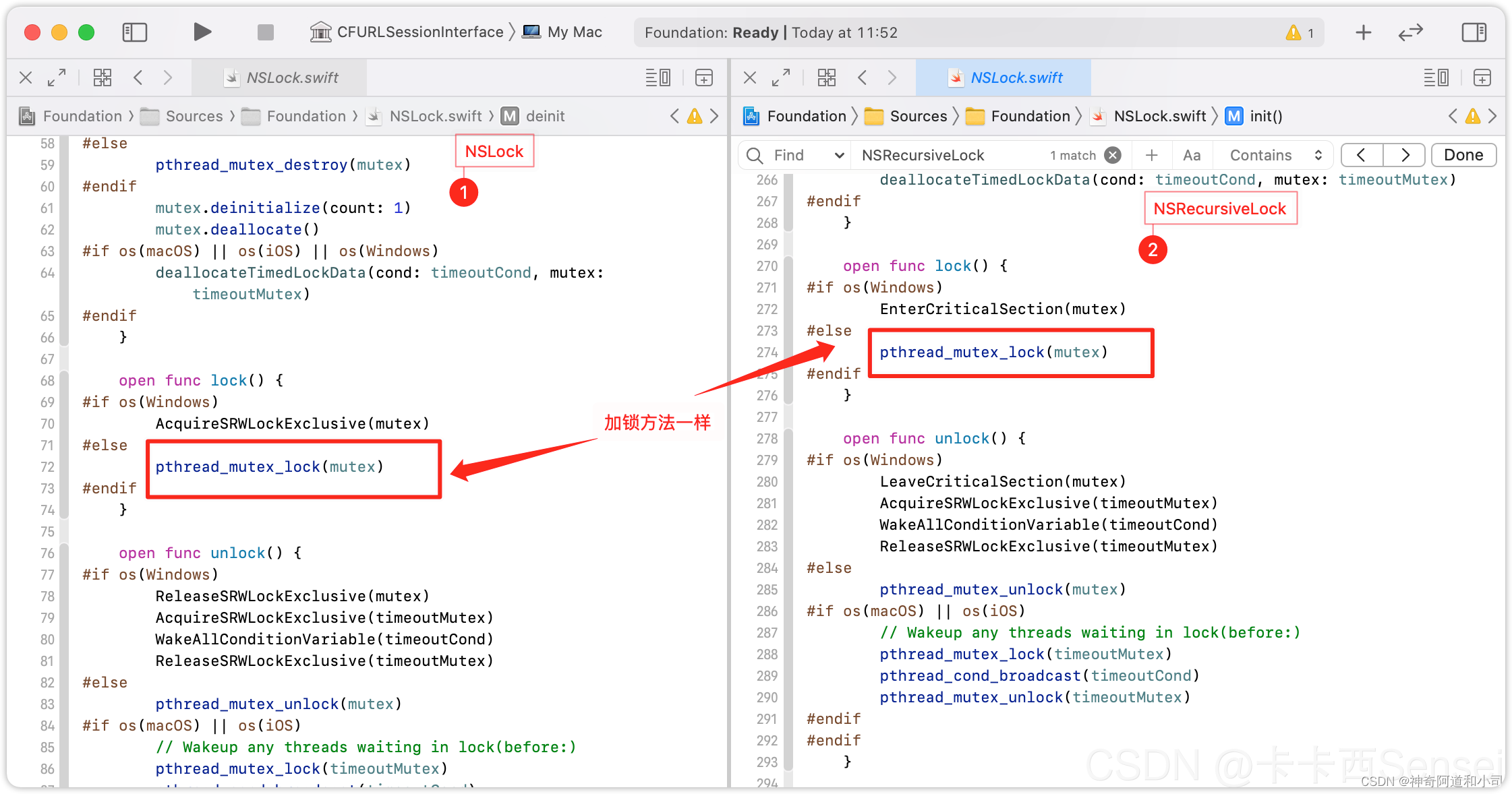Click the match case toggle Aa button

[x=1193, y=155]
